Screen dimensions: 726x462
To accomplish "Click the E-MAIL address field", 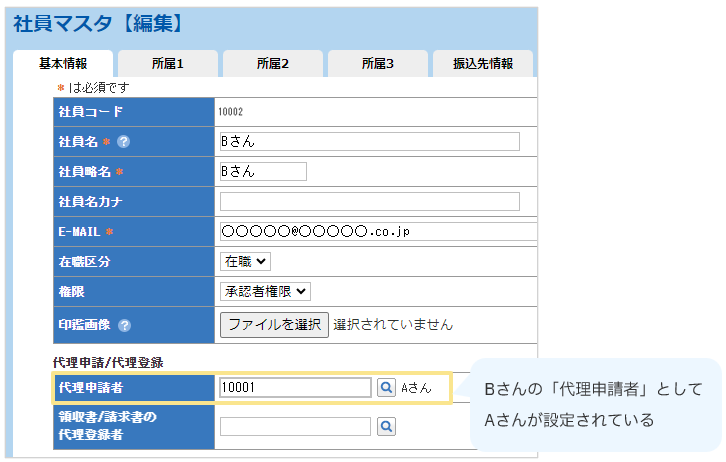I will (377, 231).
